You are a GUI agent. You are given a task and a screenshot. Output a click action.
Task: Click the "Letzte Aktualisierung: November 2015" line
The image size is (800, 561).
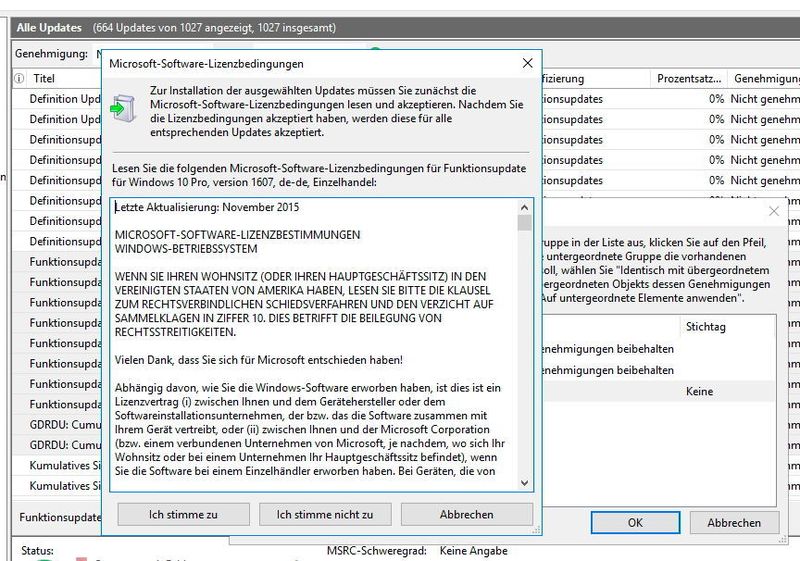[x=207, y=207]
